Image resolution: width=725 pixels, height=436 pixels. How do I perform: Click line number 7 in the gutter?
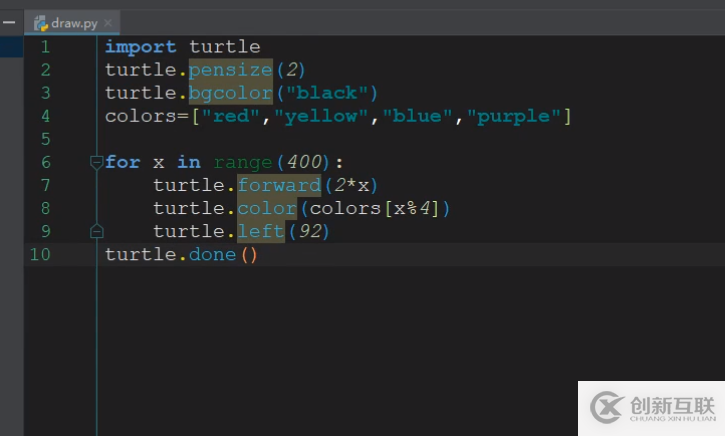(45, 185)
